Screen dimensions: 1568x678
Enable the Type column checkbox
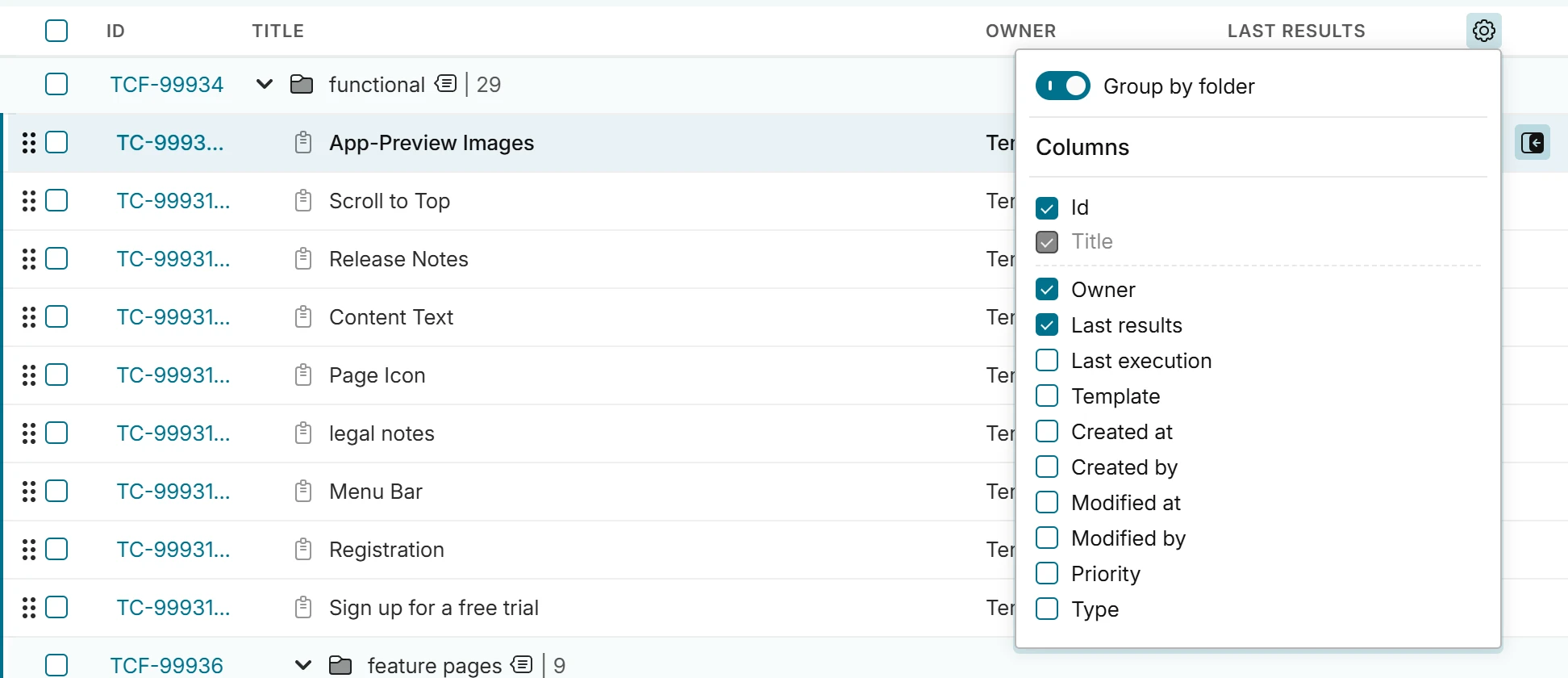tap(1047, 609)
